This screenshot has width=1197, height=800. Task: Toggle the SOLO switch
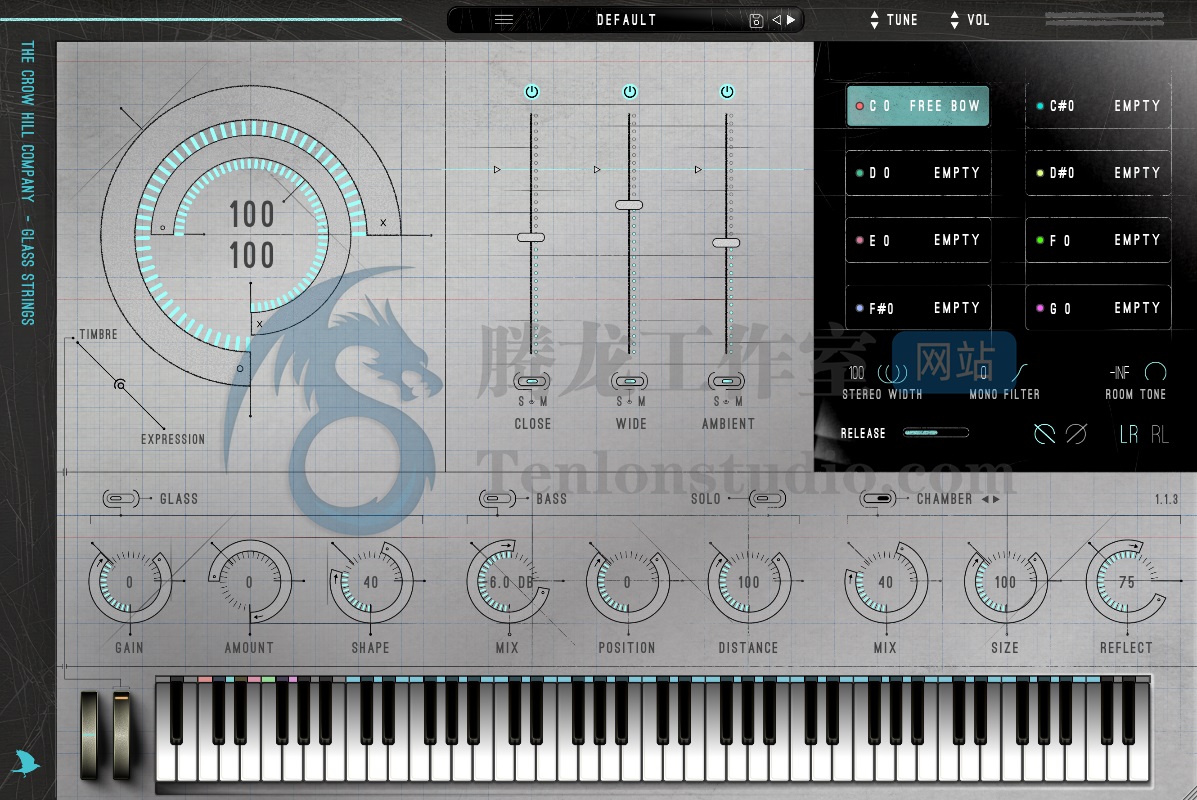767,499
